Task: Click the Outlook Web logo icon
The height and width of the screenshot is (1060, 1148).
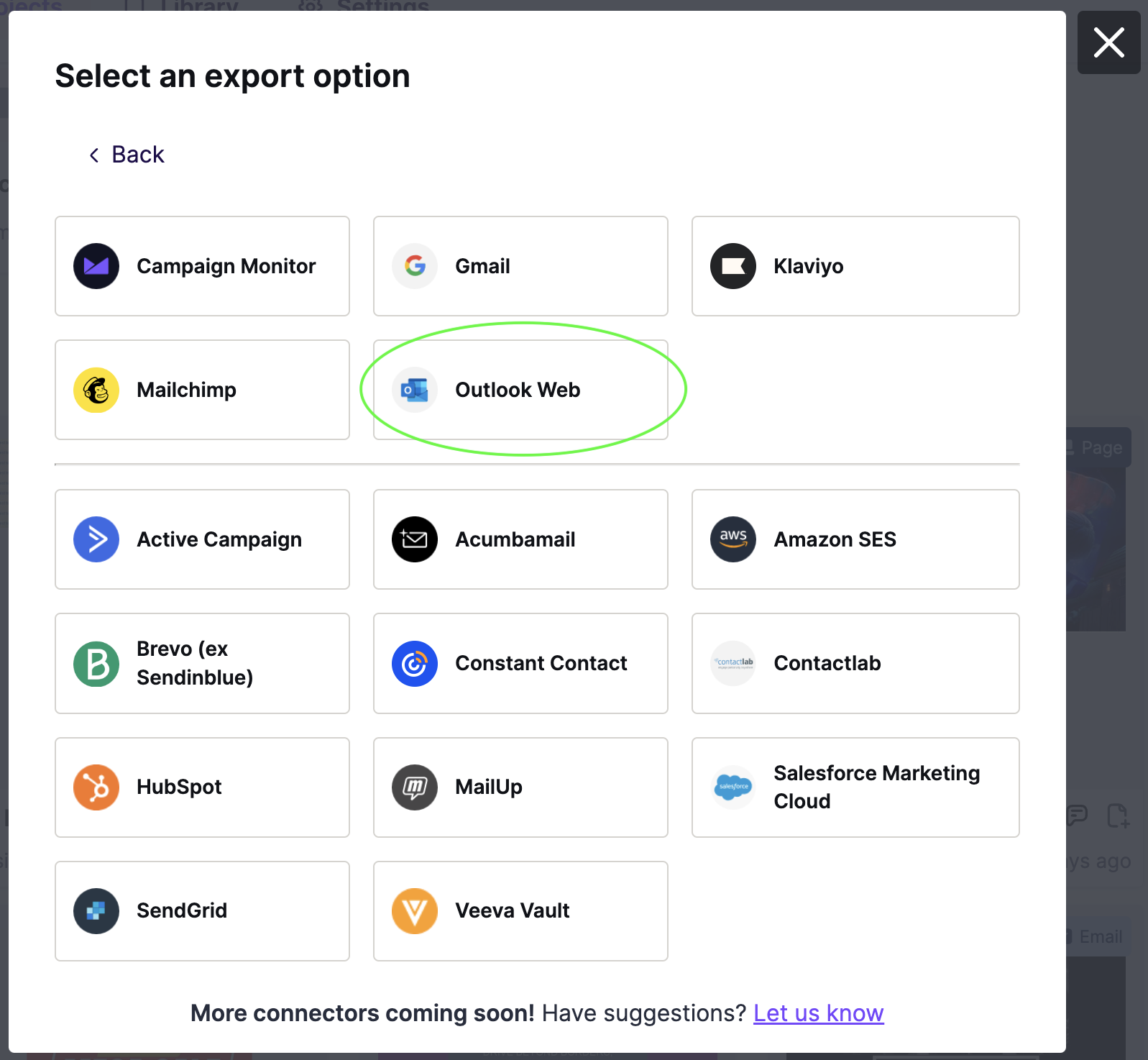Action: click(415, 390)
